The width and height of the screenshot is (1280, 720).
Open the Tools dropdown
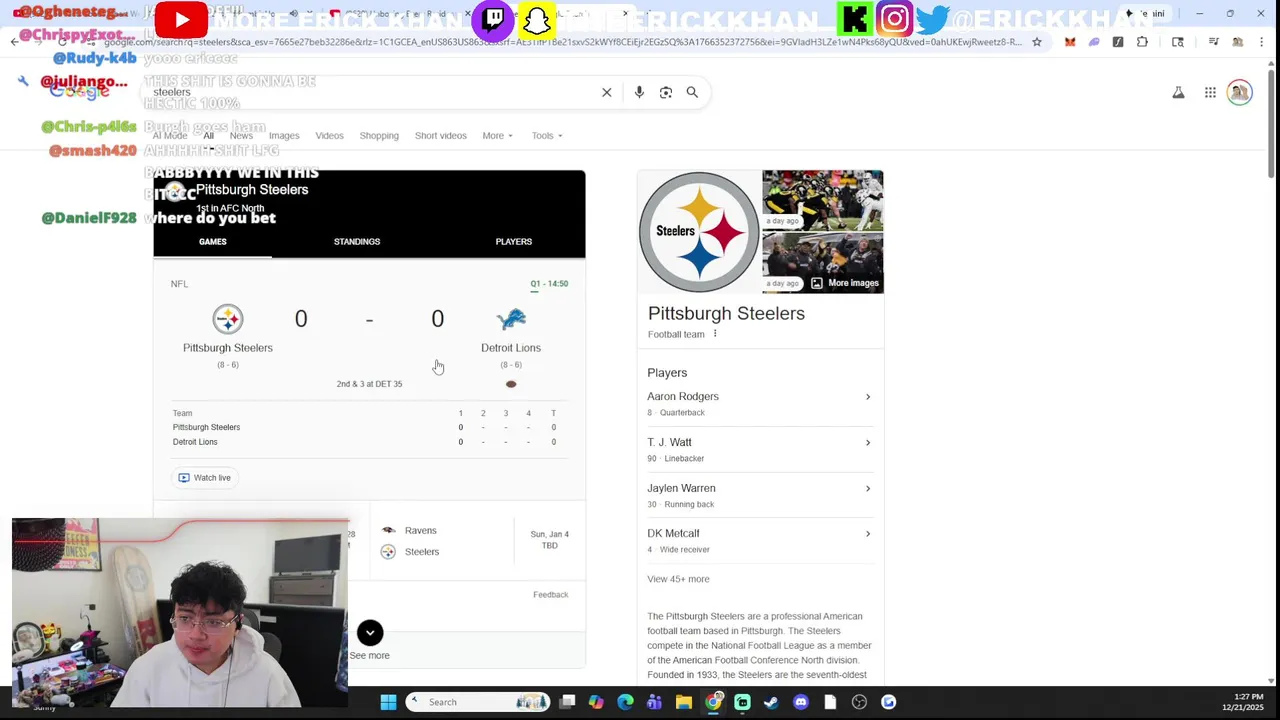[x=547, y=136]
